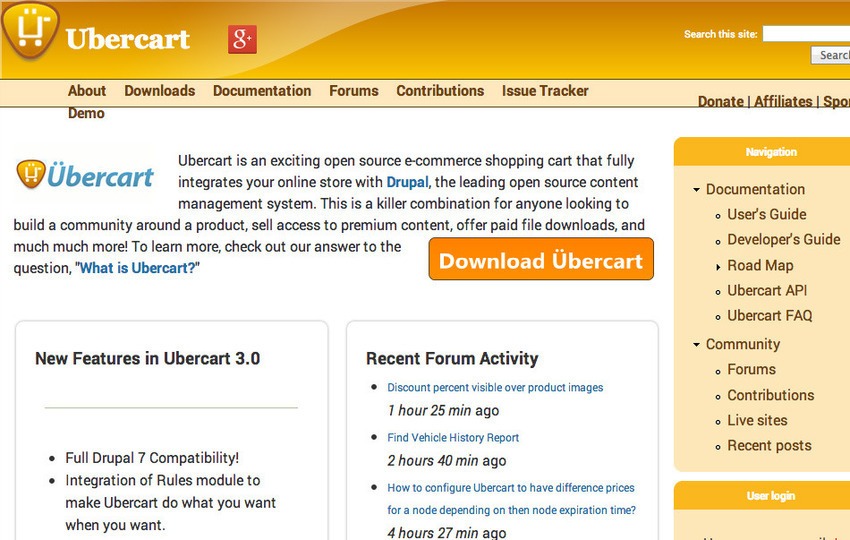Focus the Search this site field

pos(806,34)
